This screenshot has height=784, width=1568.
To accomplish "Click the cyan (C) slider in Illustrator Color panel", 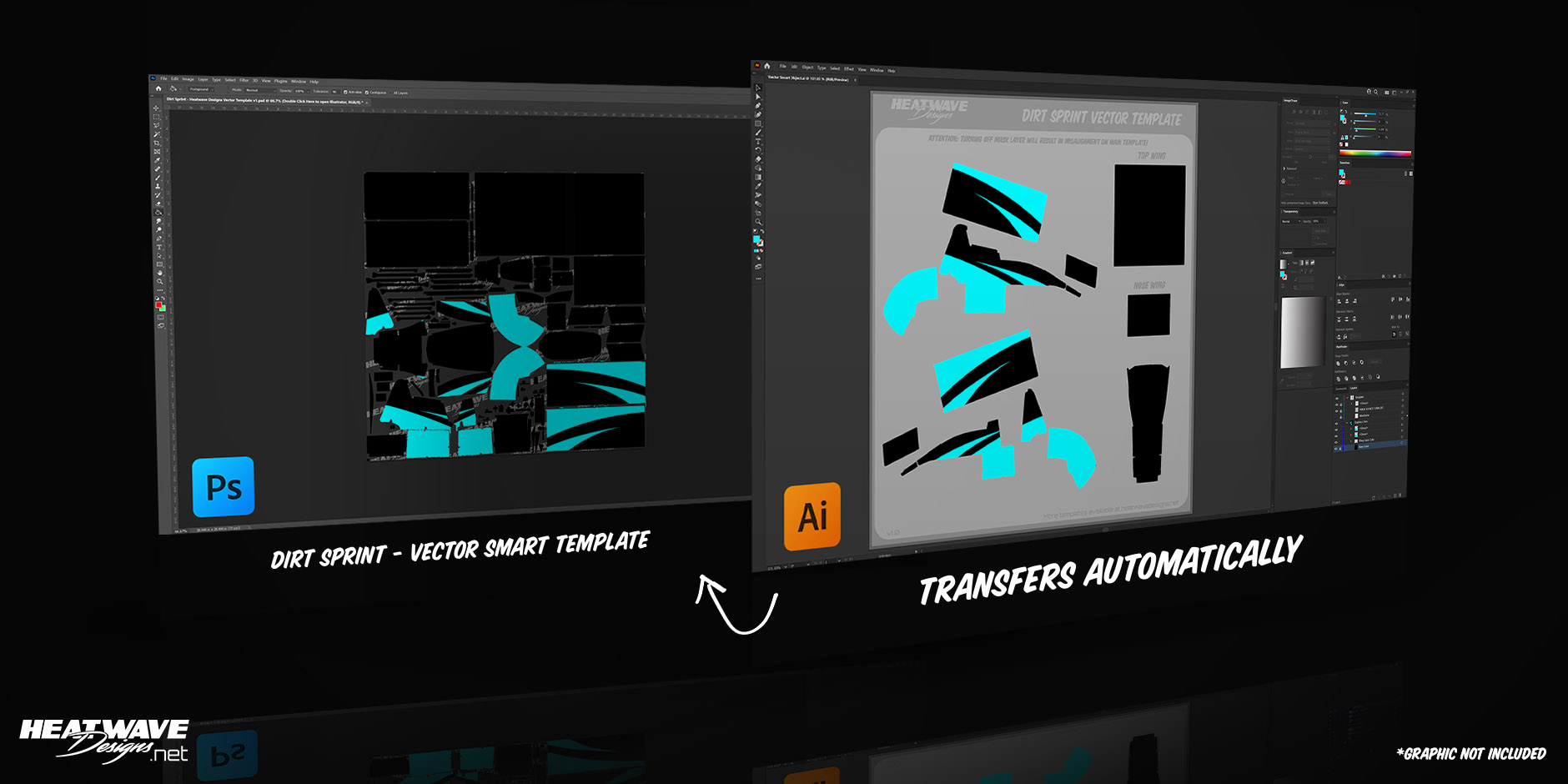I will 1364,113.
